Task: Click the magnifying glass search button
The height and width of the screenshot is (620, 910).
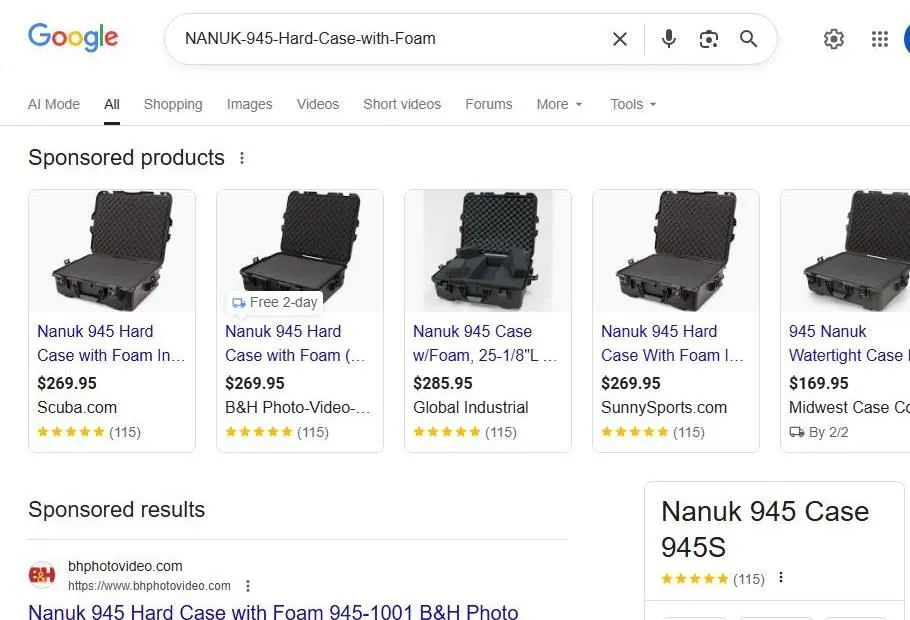Action: point(749,39)
